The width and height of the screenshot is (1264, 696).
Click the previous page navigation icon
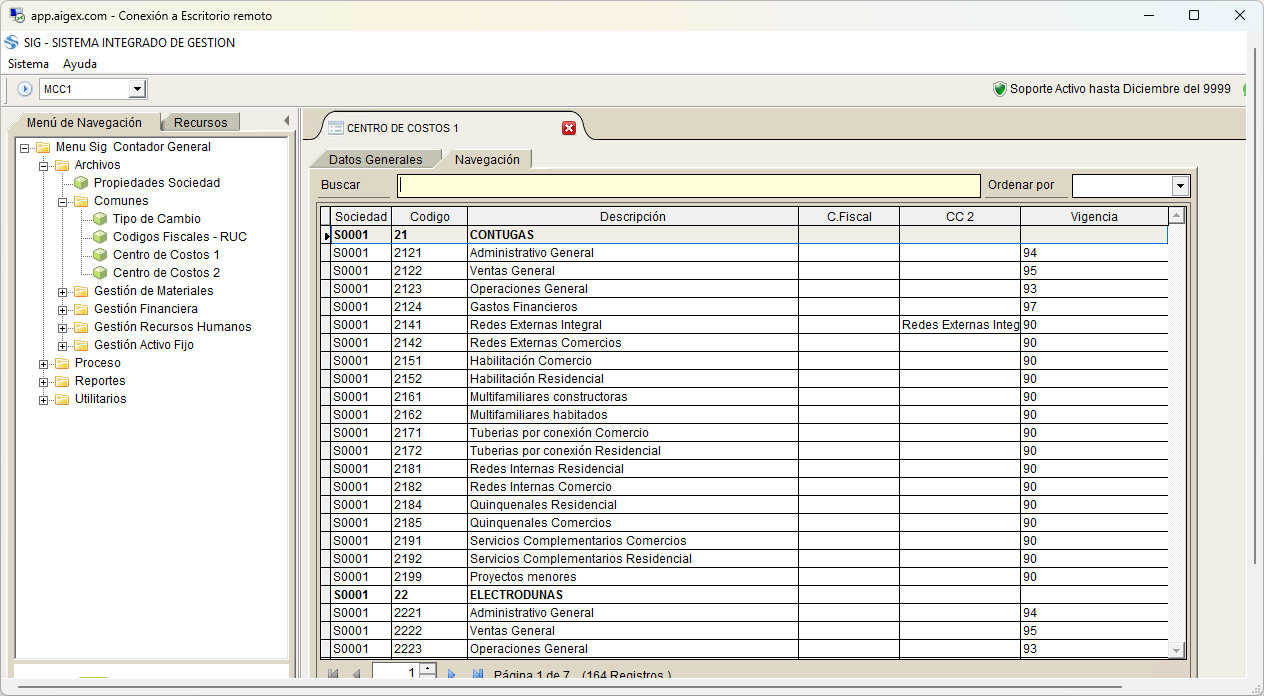pos(357,675)
